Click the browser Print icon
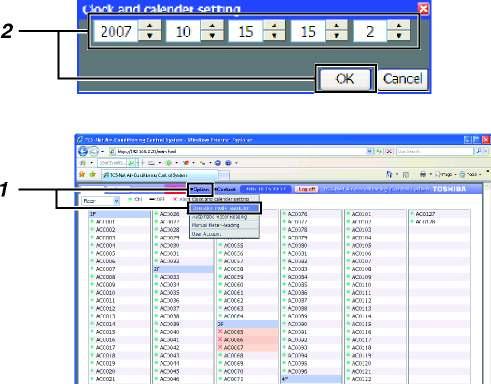This screenshot has width=491, height=384. 423,174
